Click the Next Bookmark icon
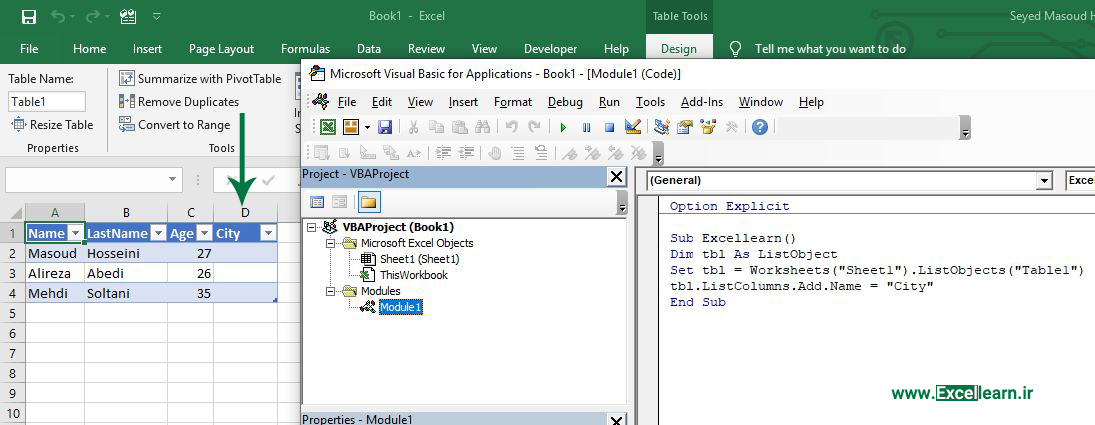The height and width of the screenshot is (425, 1095). 592,153
